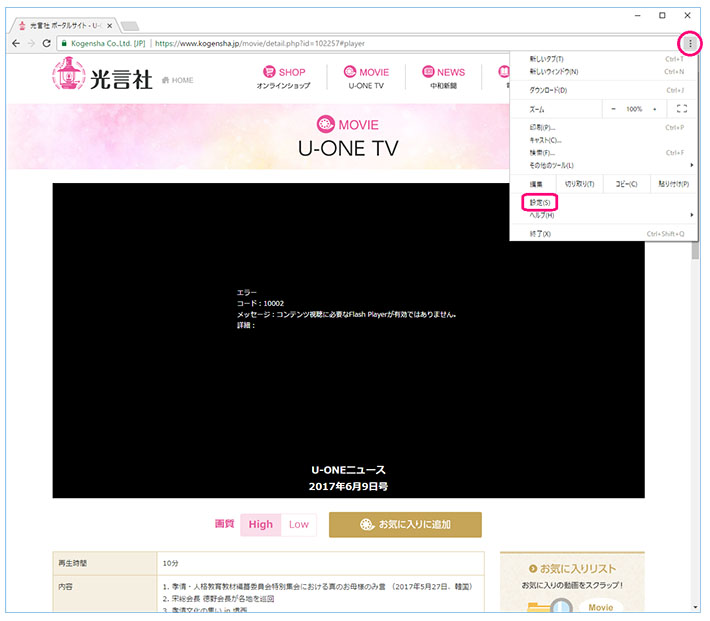Open ダウンロード(D) from the menu
Viewport: 710px width, 621px height.
tap(604, 90)
